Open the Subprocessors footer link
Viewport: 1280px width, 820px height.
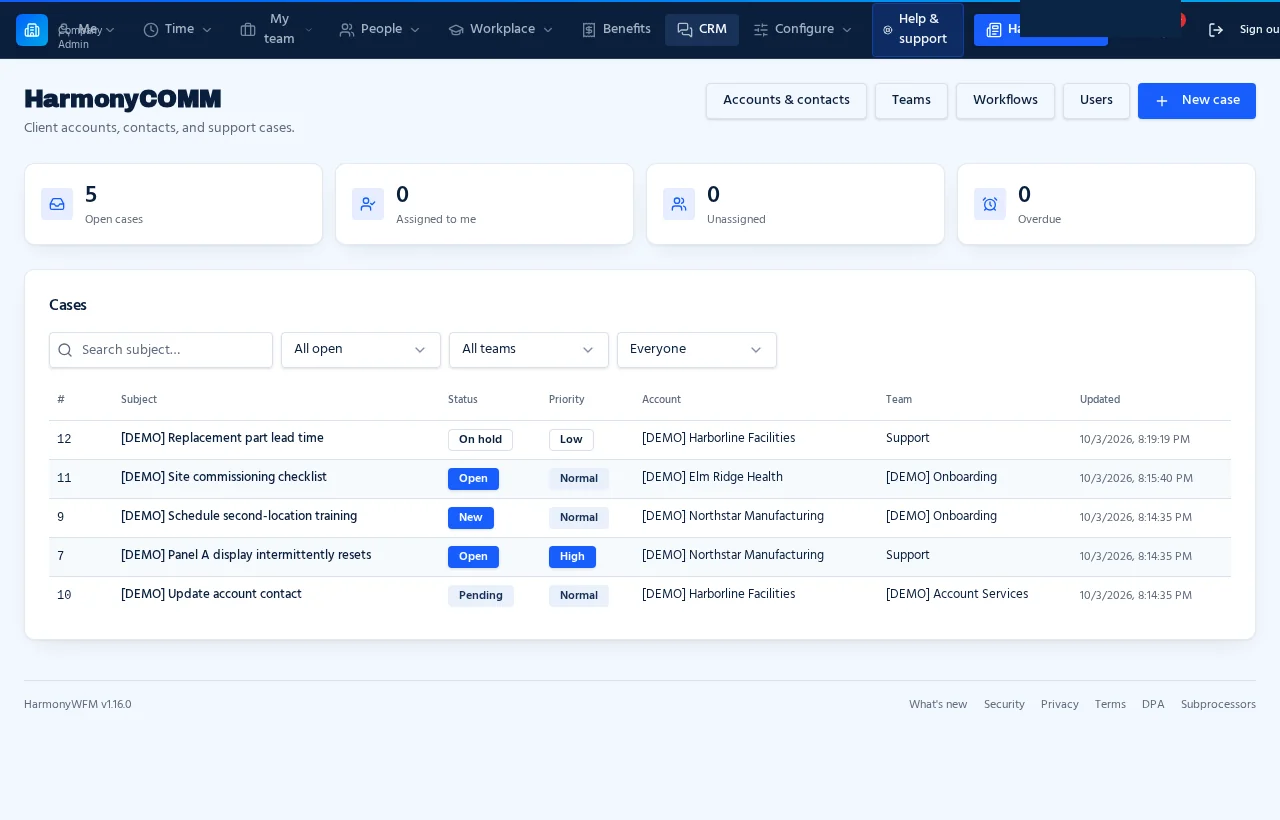pyautogui.click(x=1218, y=705)
